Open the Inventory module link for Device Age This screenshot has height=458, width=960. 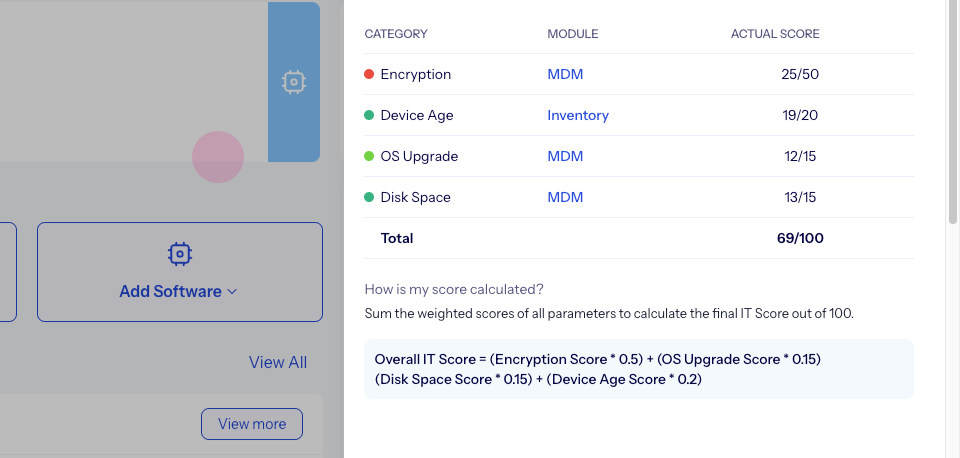(x=578, y=115)
